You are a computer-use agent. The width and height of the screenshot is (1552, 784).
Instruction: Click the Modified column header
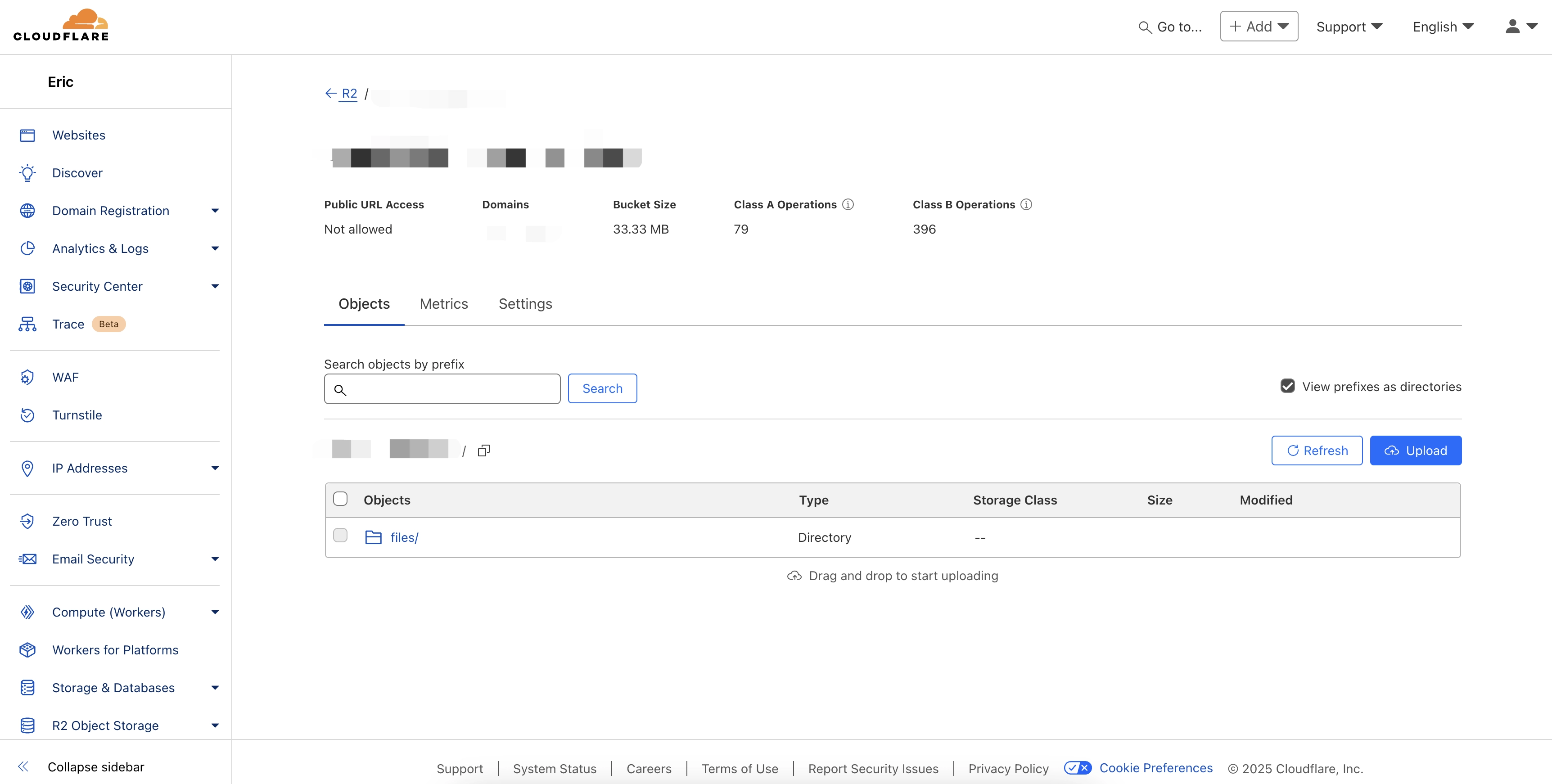[1266, 500]
